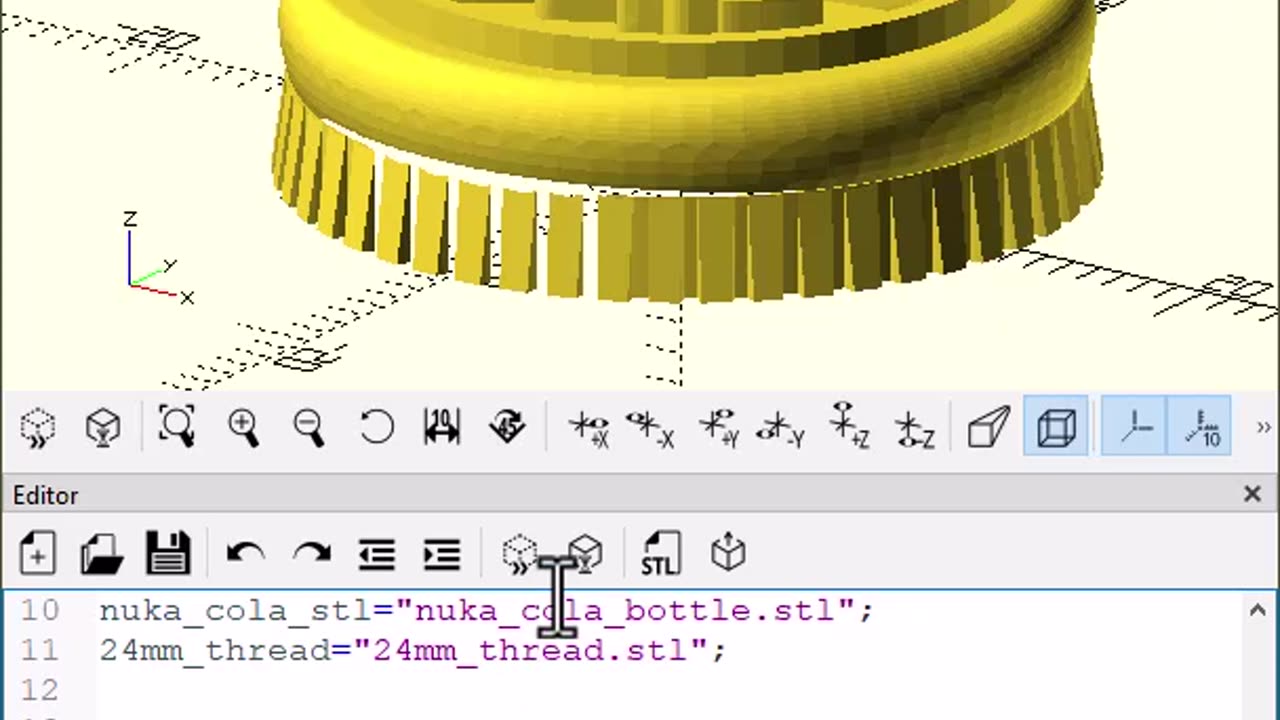Image resolution: width=1280 pixels, height=720 pixels.
Task: Close the Editor panel
Action: pos(1252,494)
